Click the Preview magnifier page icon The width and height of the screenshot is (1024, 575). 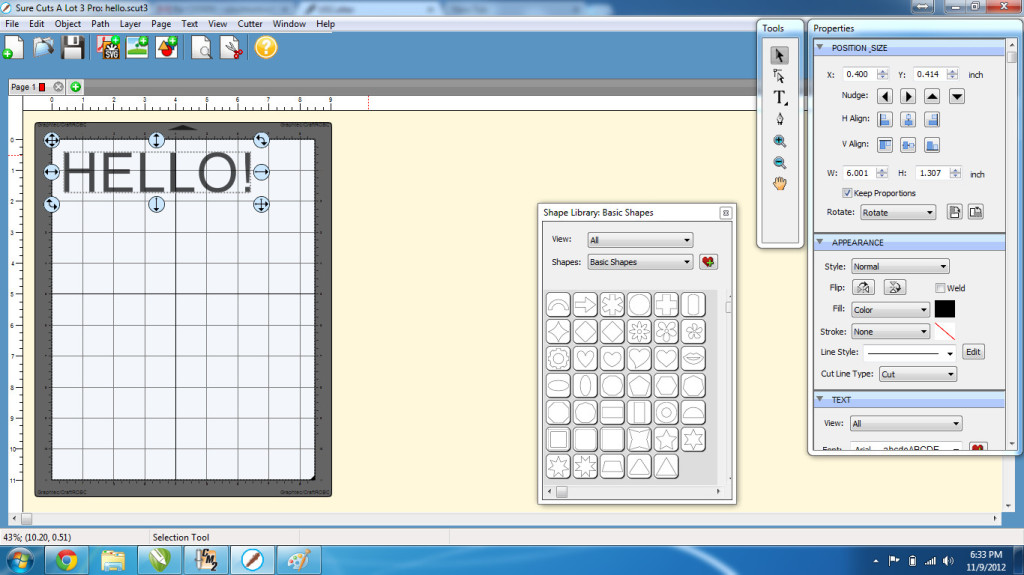pos(201,48)
